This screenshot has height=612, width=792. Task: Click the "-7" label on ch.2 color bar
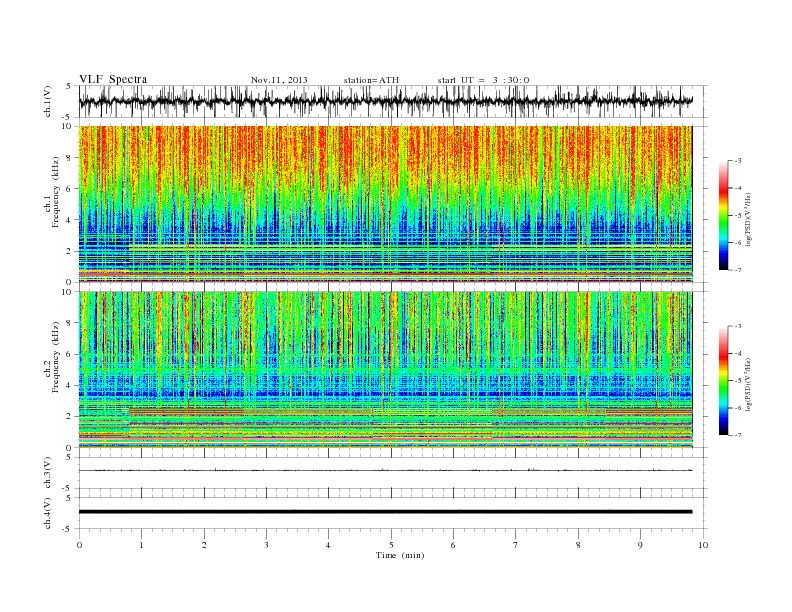click(x=737, y=435)
